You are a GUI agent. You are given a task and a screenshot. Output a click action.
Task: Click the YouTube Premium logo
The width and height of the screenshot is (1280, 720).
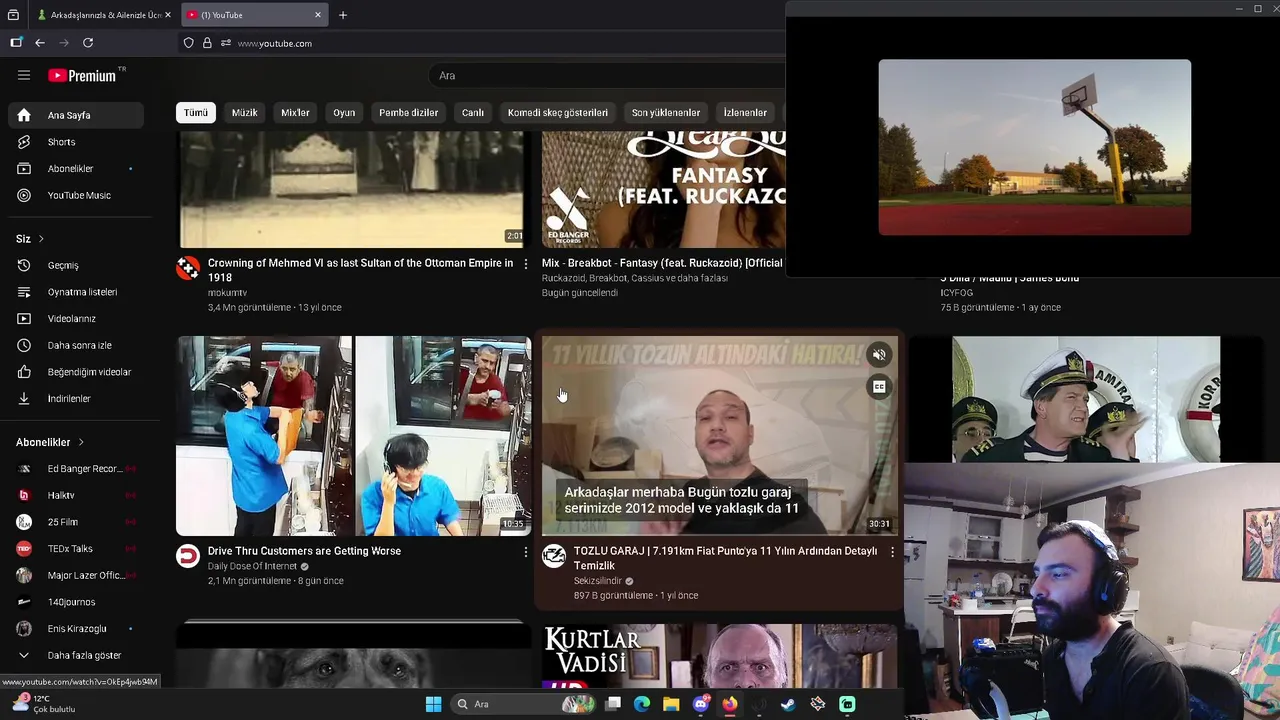(84, 75)
